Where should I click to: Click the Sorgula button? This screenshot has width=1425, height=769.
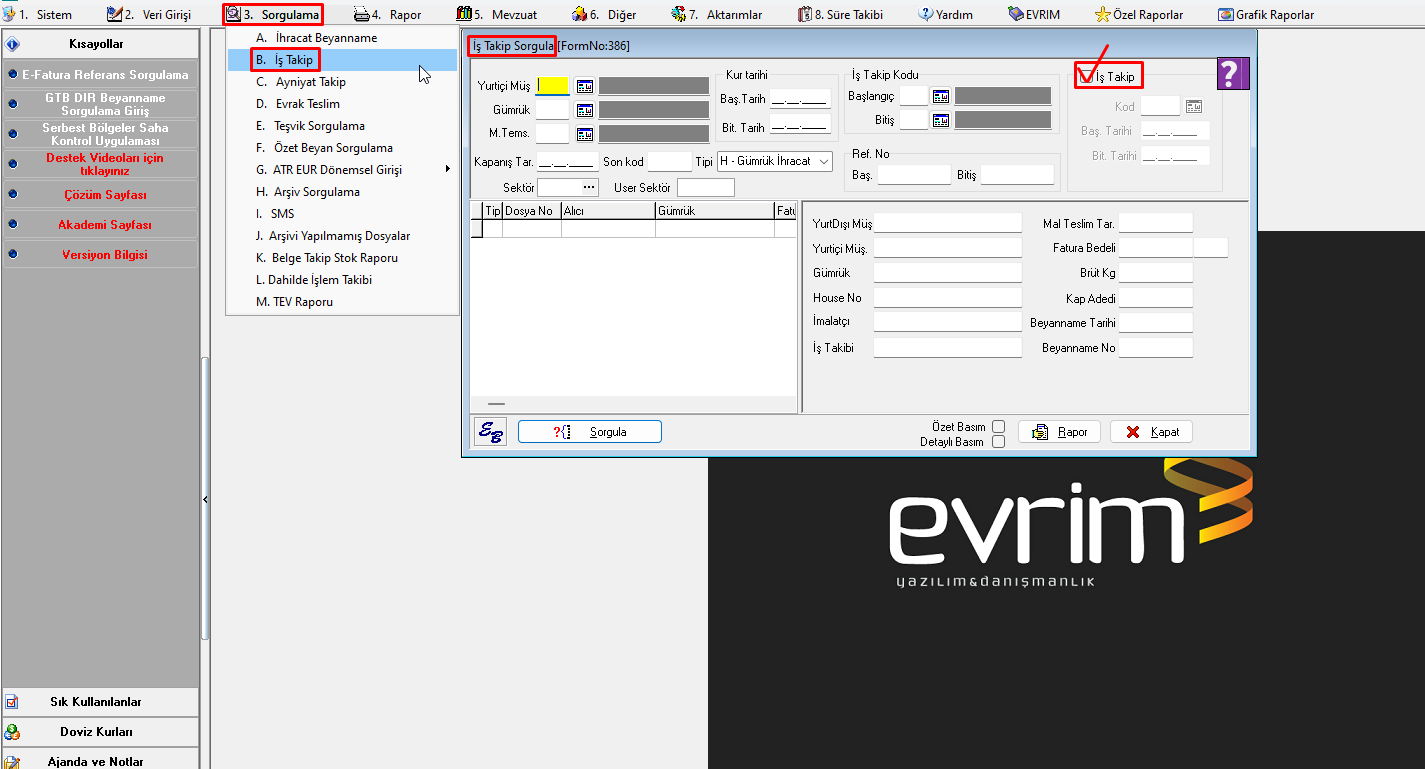(x=590, y=432)
